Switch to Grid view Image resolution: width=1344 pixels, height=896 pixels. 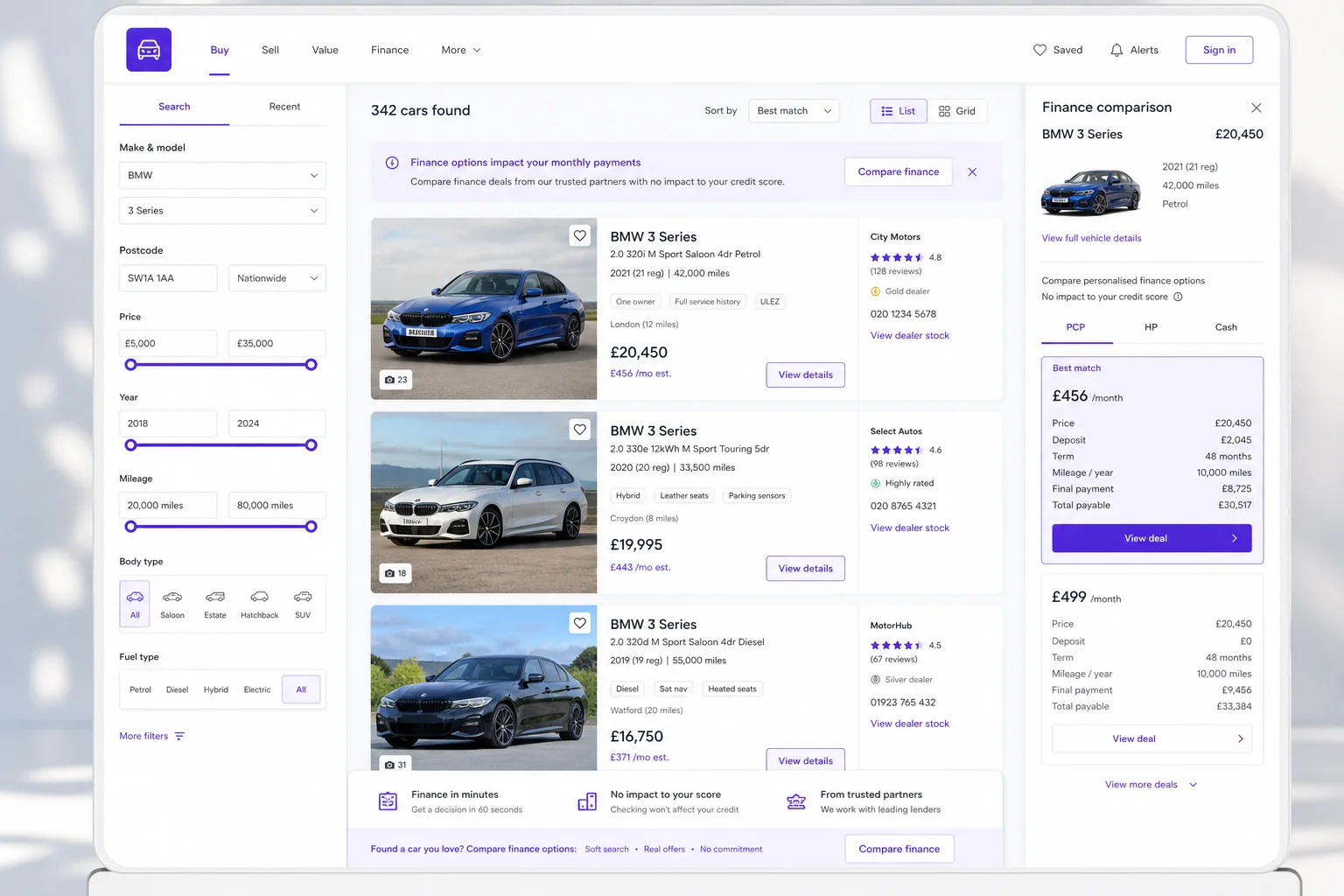[957, 111]
